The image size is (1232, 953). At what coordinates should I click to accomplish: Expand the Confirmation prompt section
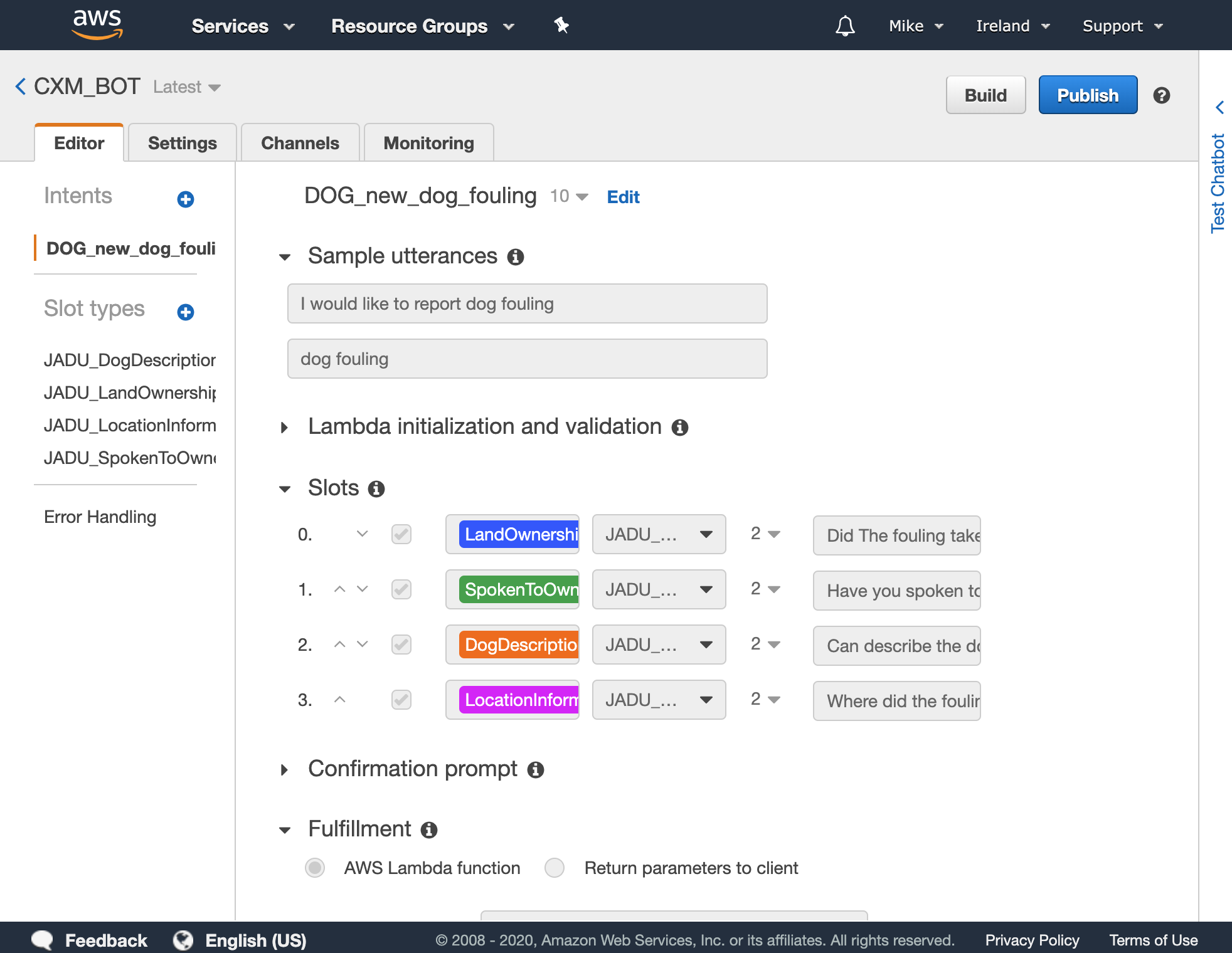tap(285, 770)
